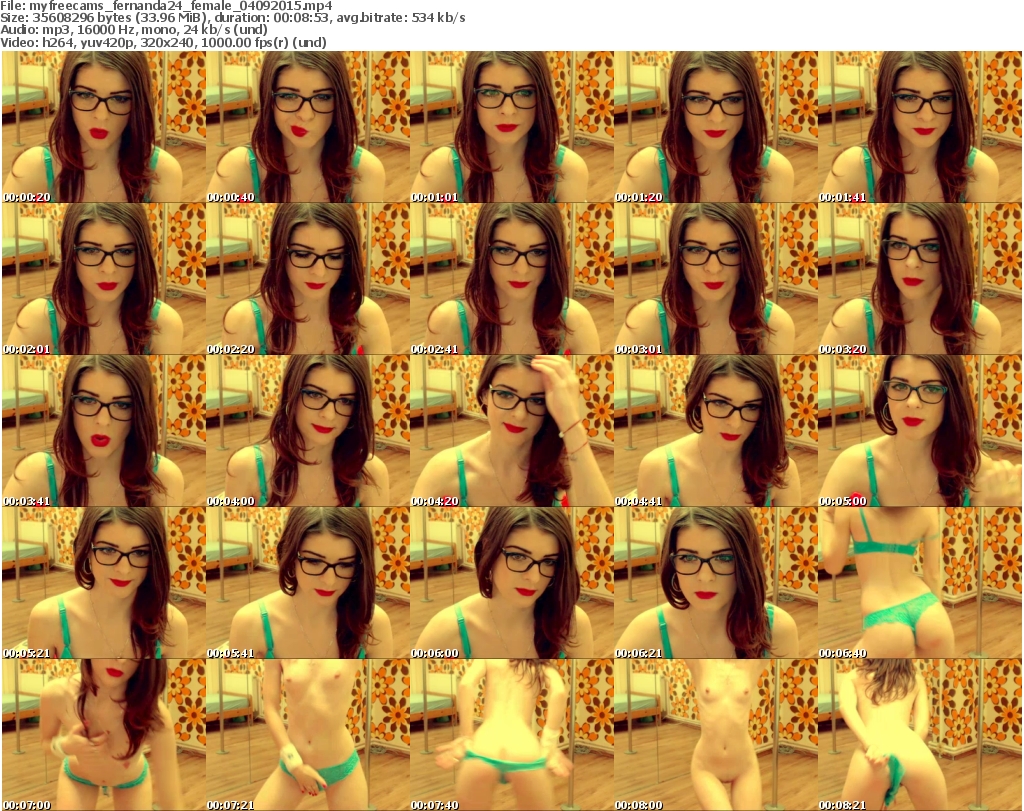Choose the 00:02:01 frame thumbnail

coord(104,279)
